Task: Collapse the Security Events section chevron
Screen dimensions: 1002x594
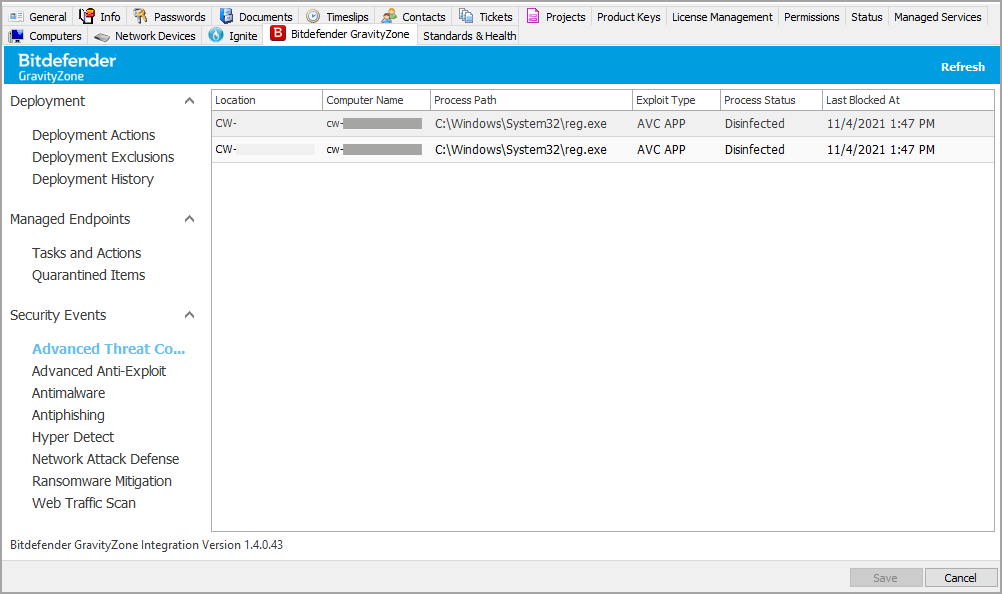Action: [x=189, y=315]
